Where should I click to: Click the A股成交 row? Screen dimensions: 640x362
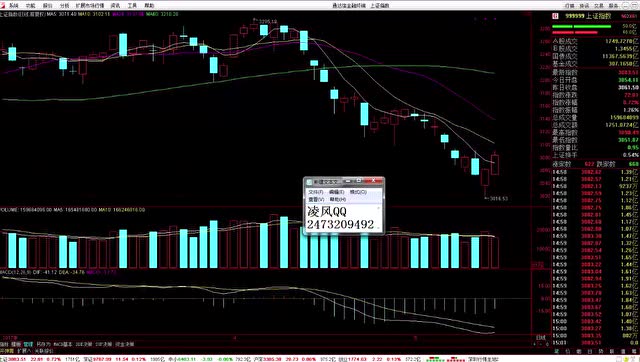click(596, 41)
